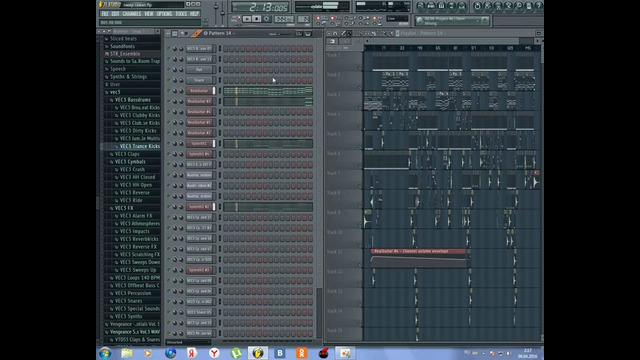Mute the RealGuitar #3 channel LED
The height and width of the screenshot is (360, 640).
pos(169,101)
